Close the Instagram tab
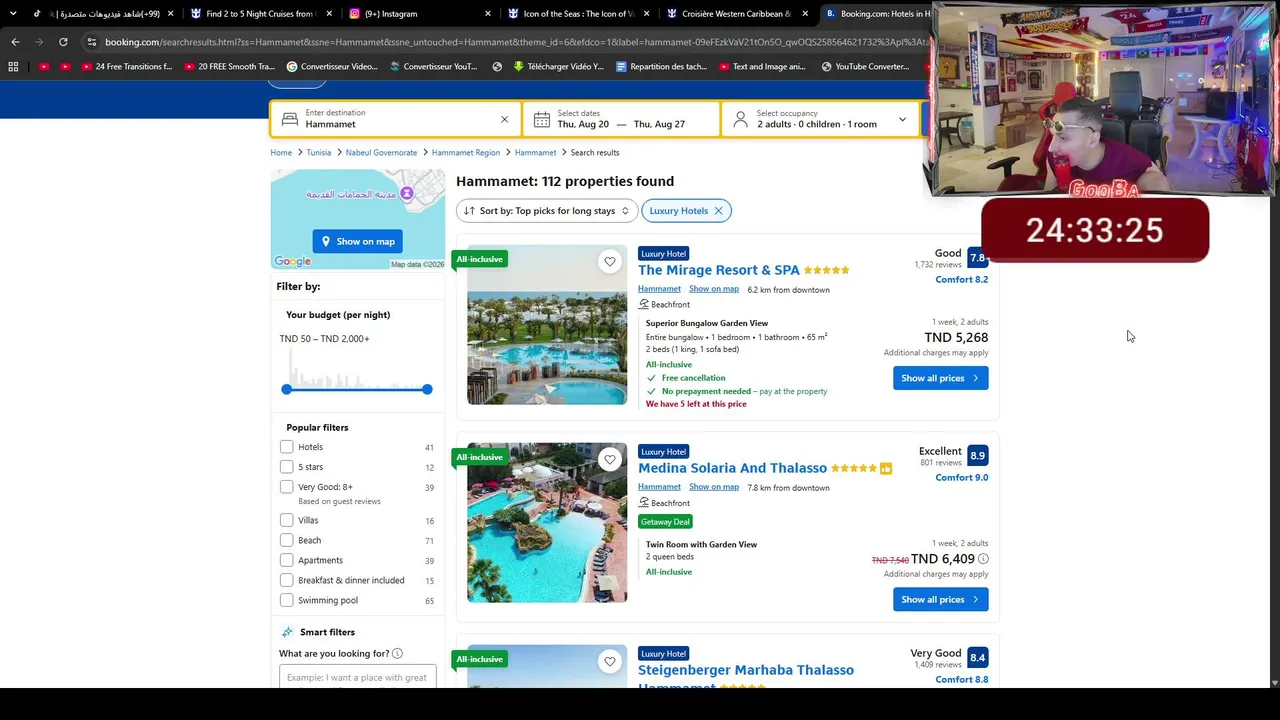 click(488, 14)
